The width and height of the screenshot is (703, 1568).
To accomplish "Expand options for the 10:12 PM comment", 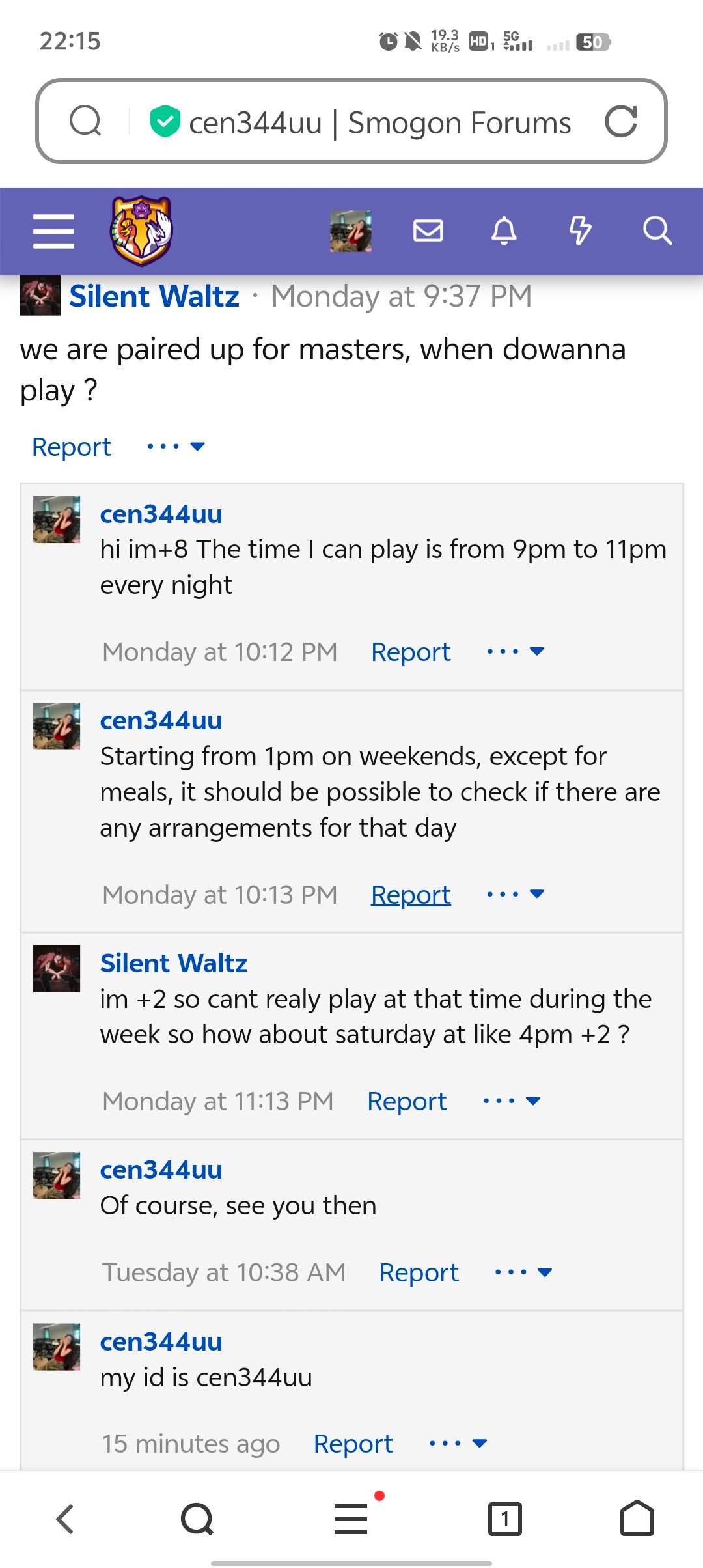I will tap(516, 651).
